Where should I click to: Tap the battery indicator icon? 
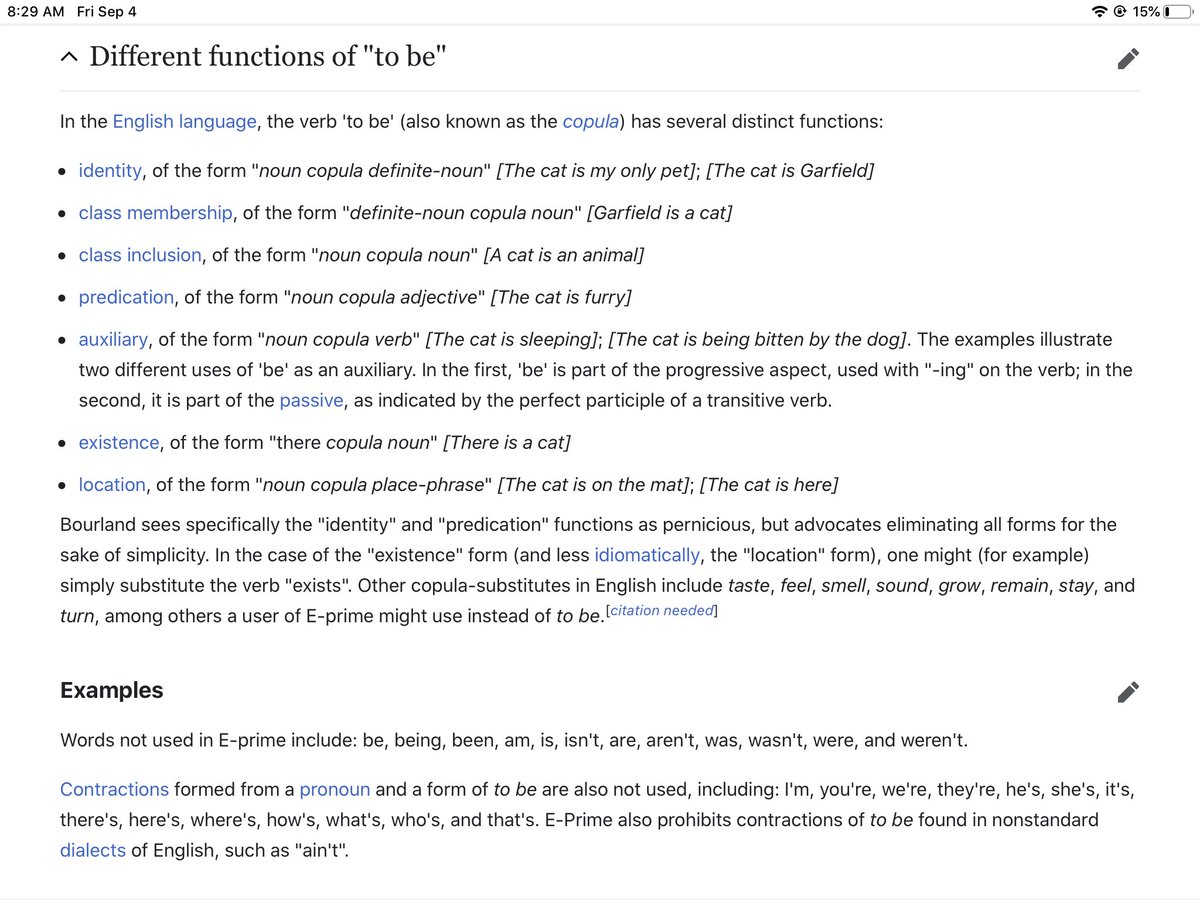[x=1176, y=12]
